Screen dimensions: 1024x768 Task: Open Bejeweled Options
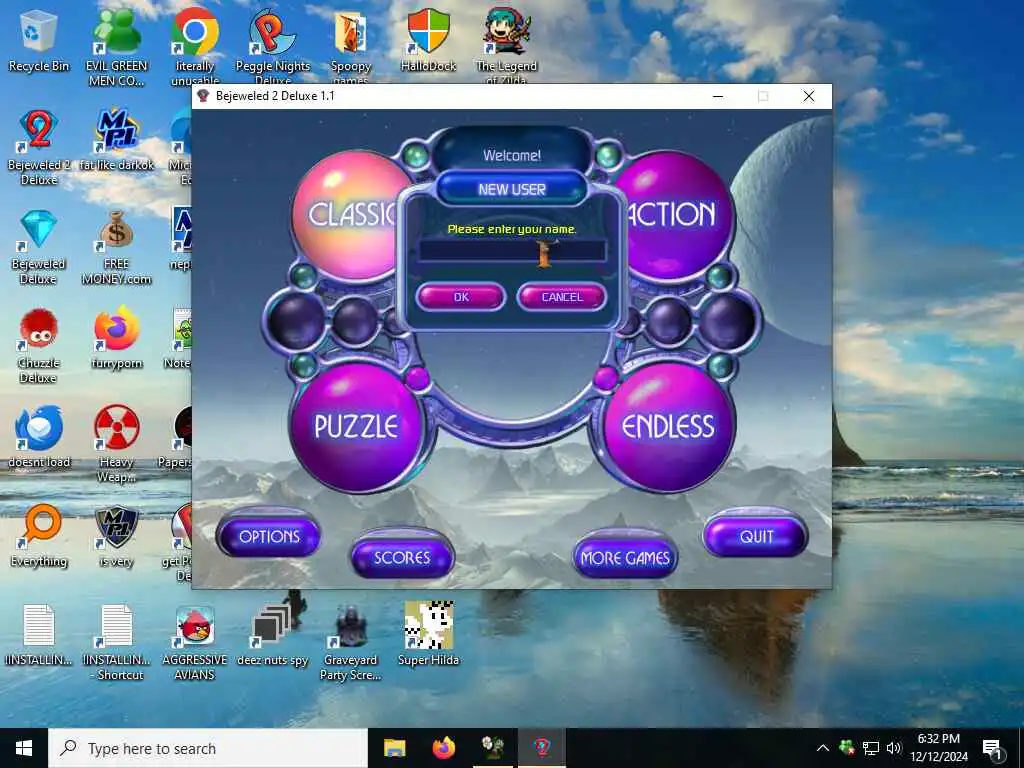coord(269,536)
